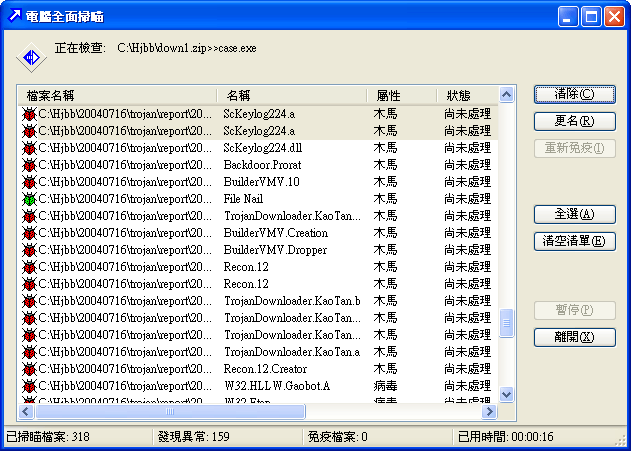Screen dimensions: 631x451
Task: Click the red bug icon for Backdoor.Prorat
Action: tap(29, 165)
